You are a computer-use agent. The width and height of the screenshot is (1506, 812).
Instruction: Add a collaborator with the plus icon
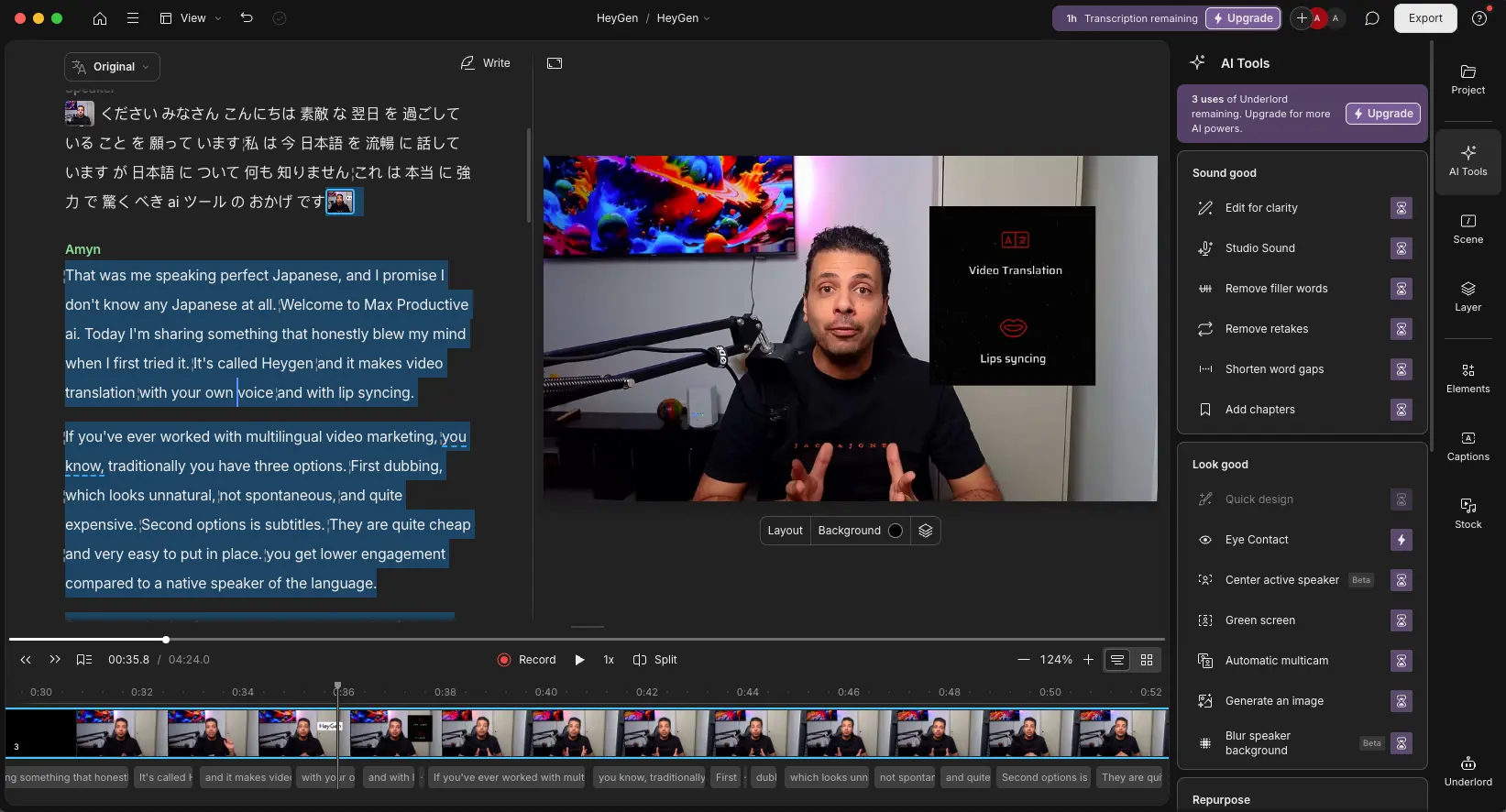(1302, 18)
